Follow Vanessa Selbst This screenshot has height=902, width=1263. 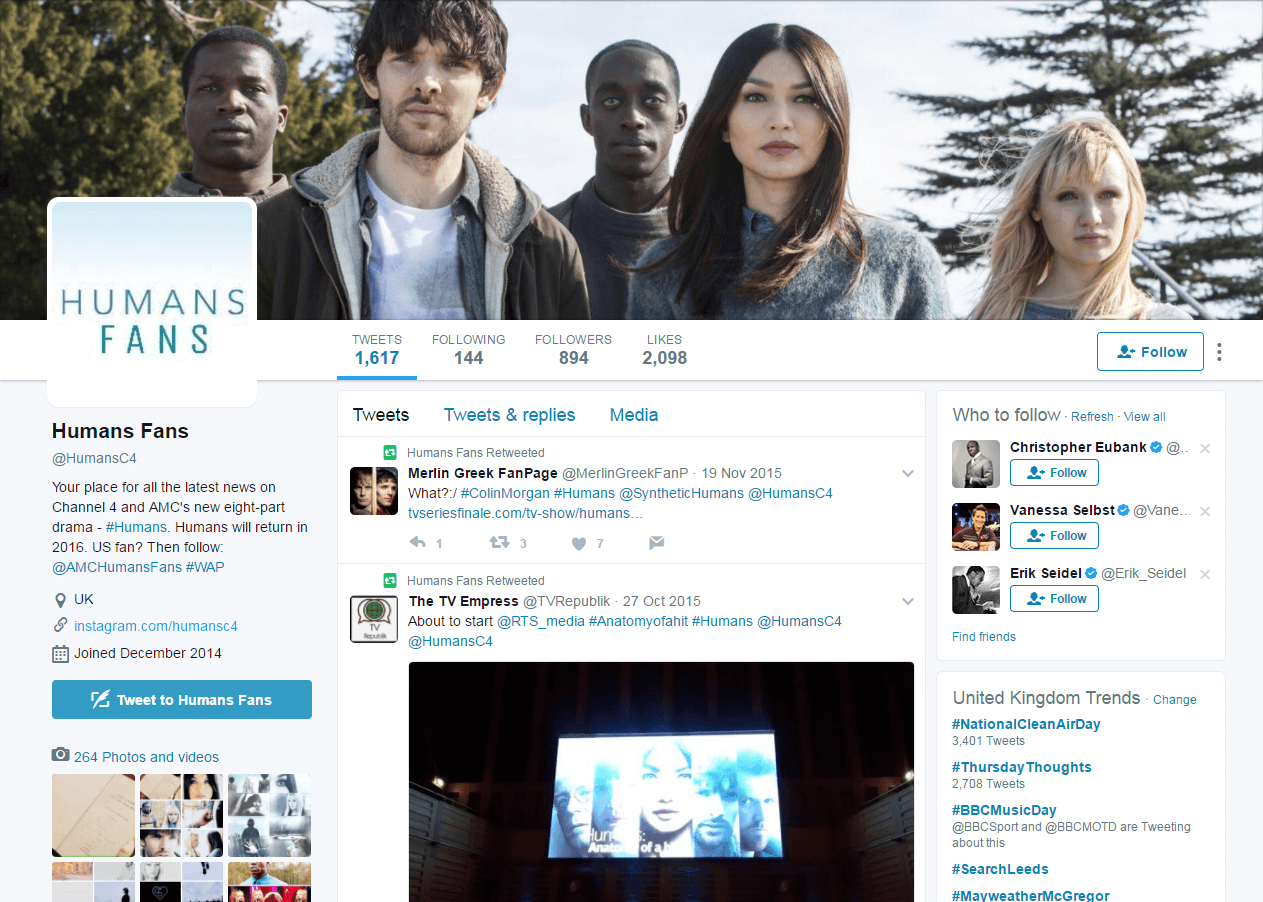1054,536
